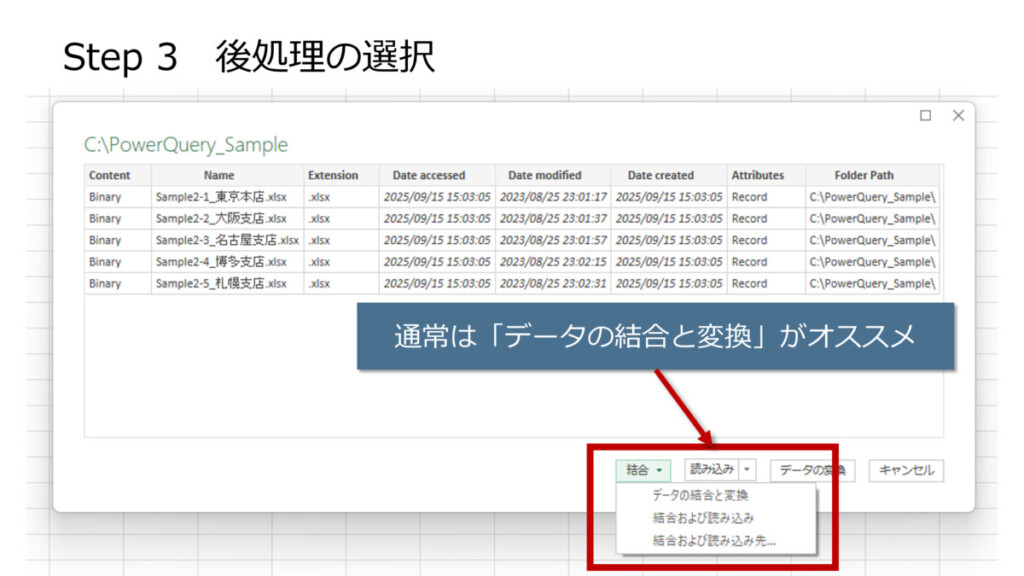Image resolution: width=1024 pixels, height=576 pixels.
Task: Click date modified 2023/08/25 23:01:57
Action: (x=553, y=240)
